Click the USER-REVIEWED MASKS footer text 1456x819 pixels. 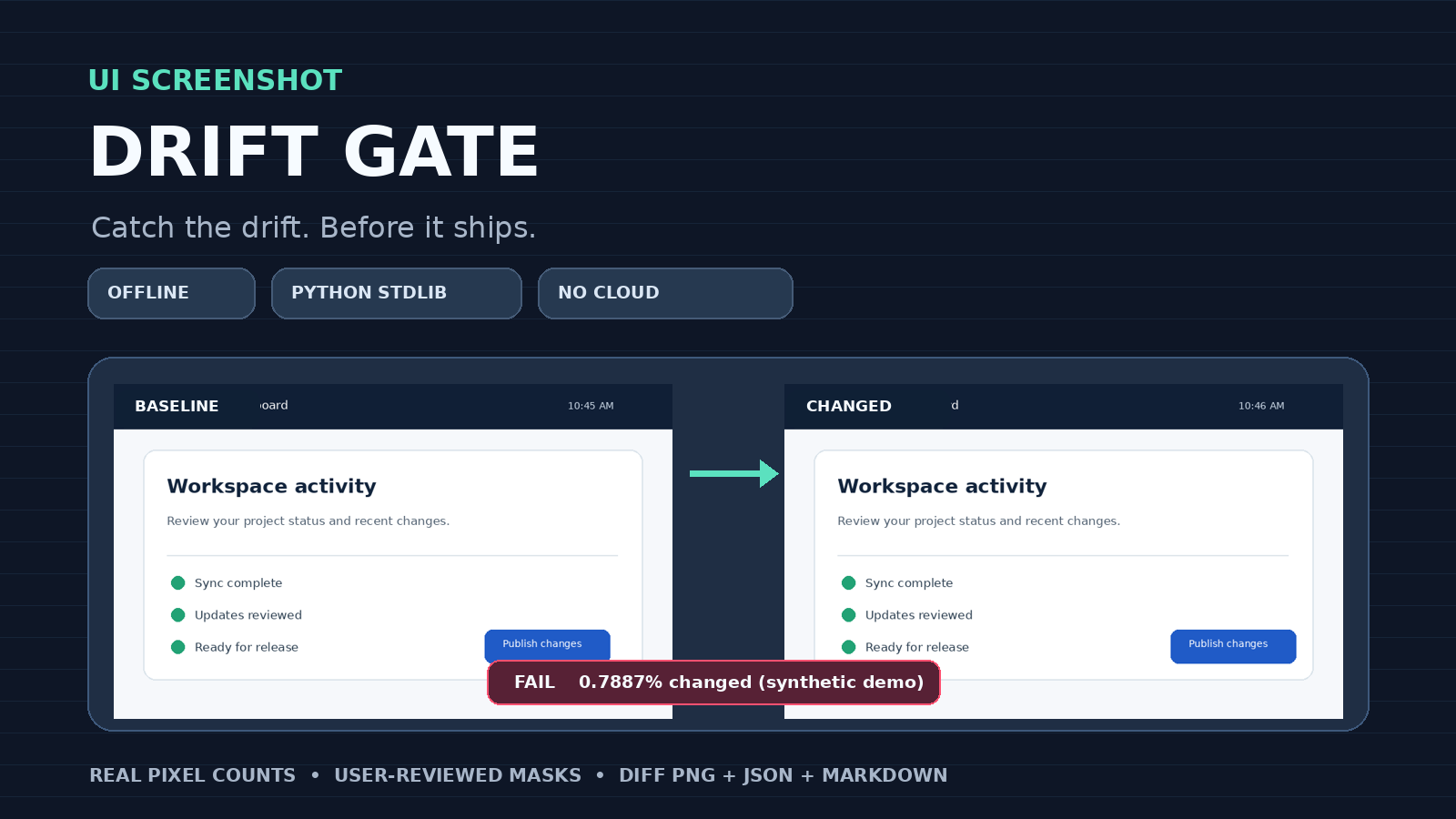(x=458, y=775)
